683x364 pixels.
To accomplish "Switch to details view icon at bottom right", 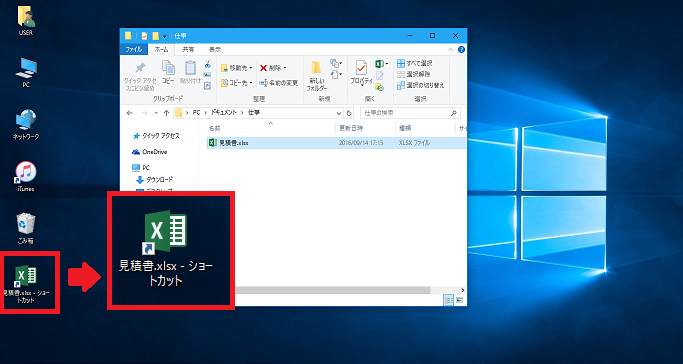I will coord(448,300).
